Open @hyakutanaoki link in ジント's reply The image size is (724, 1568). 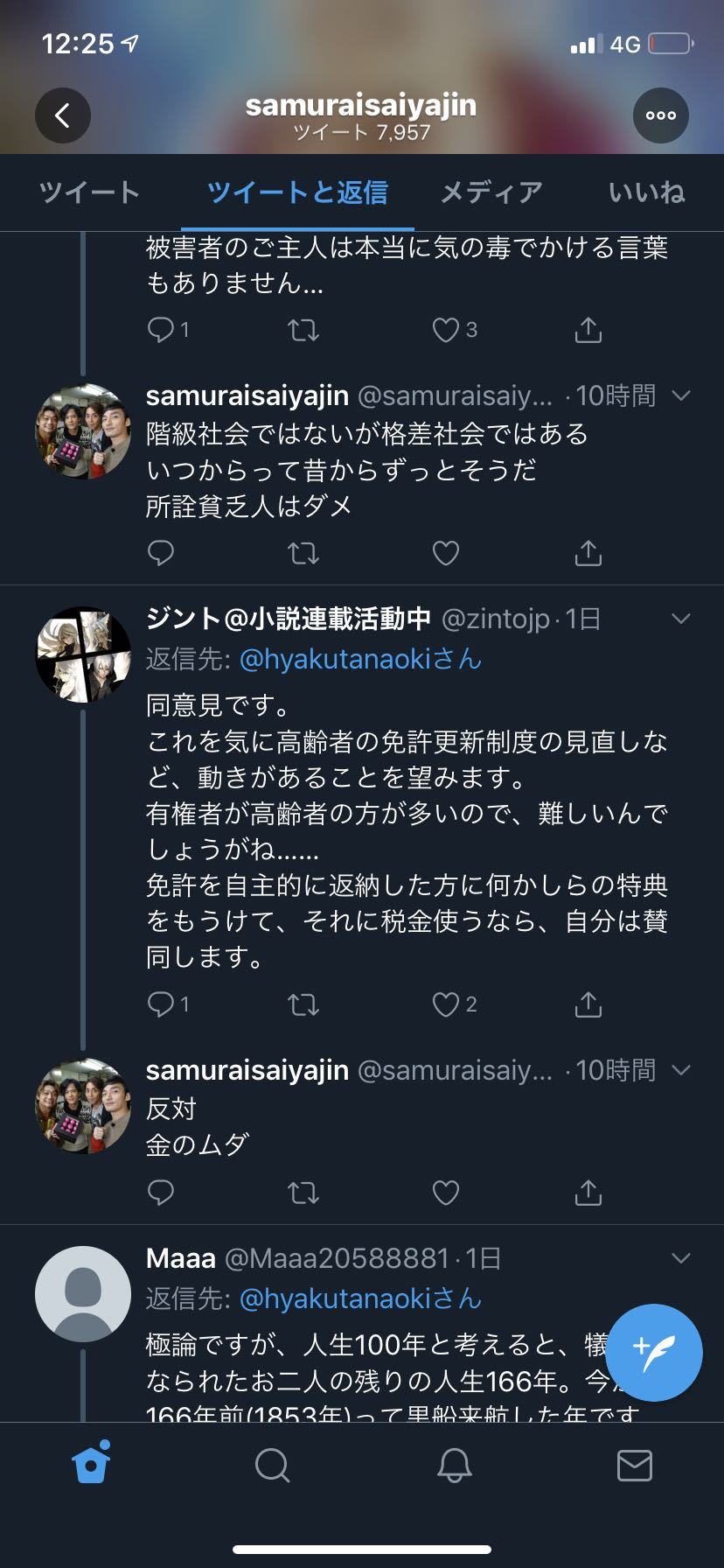pos(360,659)
